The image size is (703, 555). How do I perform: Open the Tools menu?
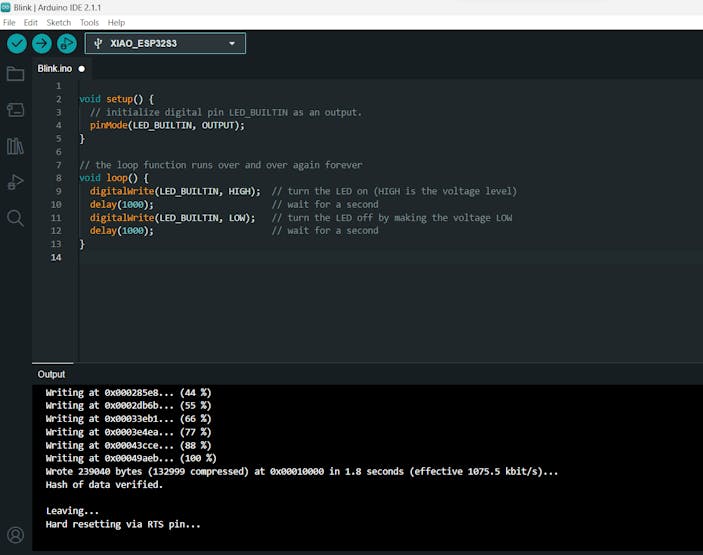[89, 22]
